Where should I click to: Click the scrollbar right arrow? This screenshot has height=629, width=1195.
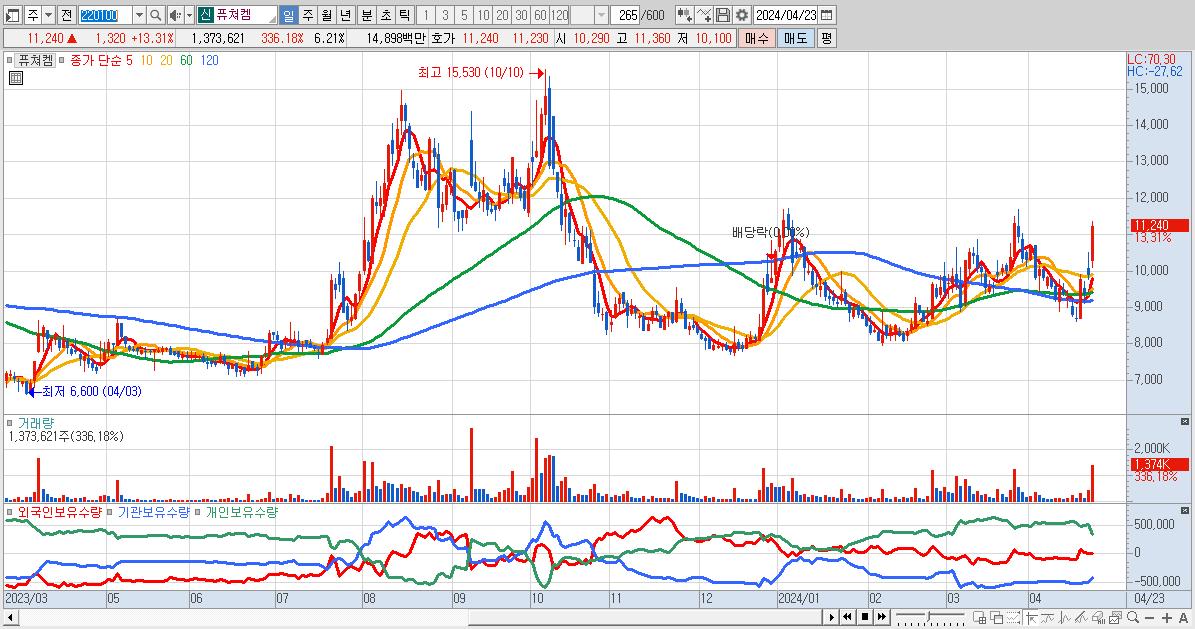(x=832, y=617)
